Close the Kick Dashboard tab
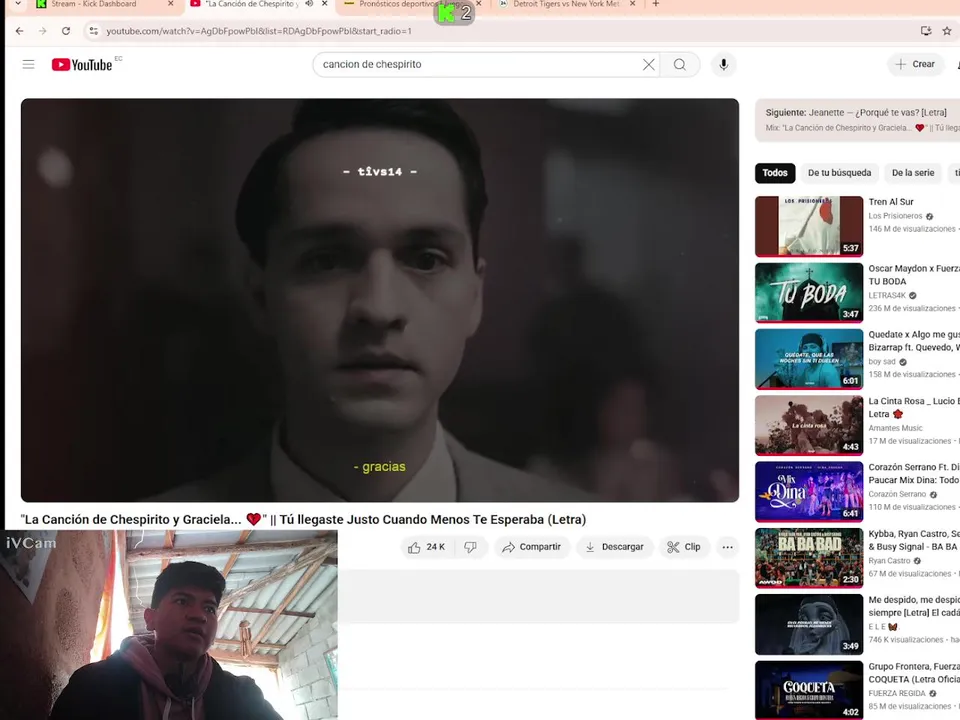Viewport: 960px width, 720px height. [x=171, y=4]
